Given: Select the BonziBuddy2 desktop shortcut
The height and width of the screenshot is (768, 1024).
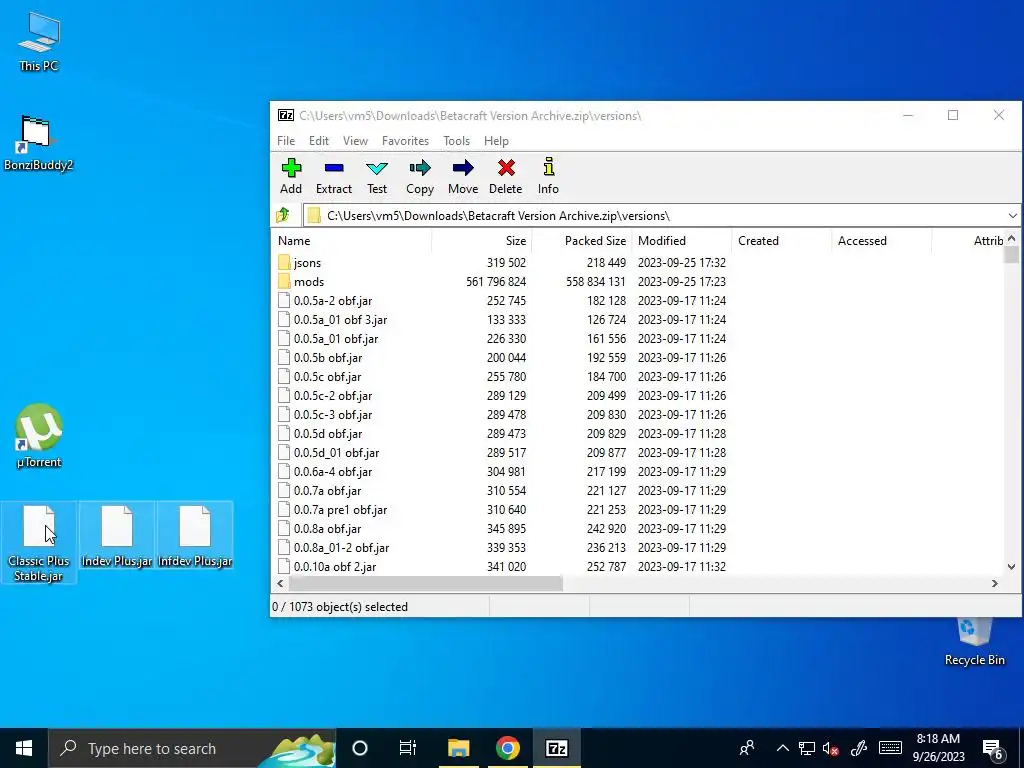Looking at the screenshot, I should (x=39, y=142).
